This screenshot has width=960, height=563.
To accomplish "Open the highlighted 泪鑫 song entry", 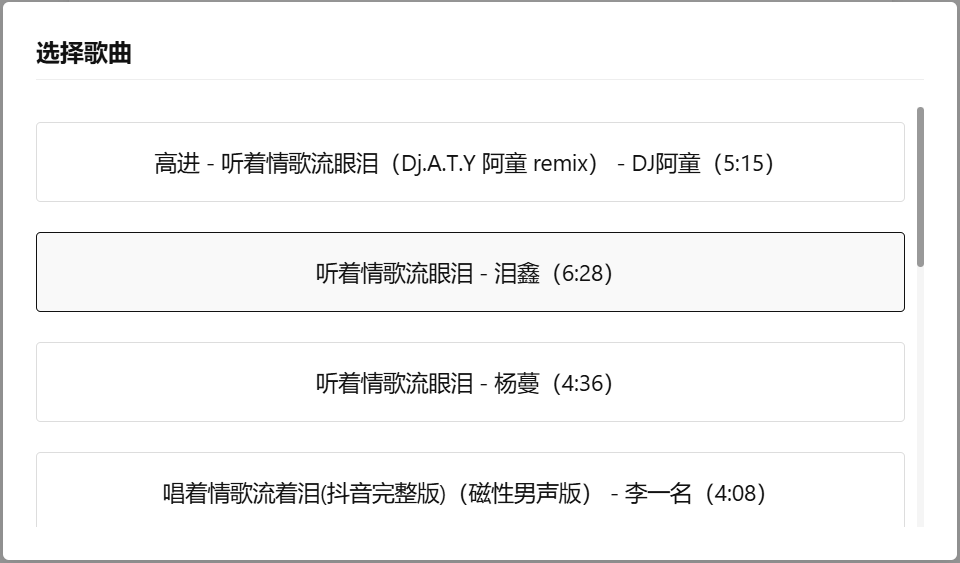I will pos(470,272).
